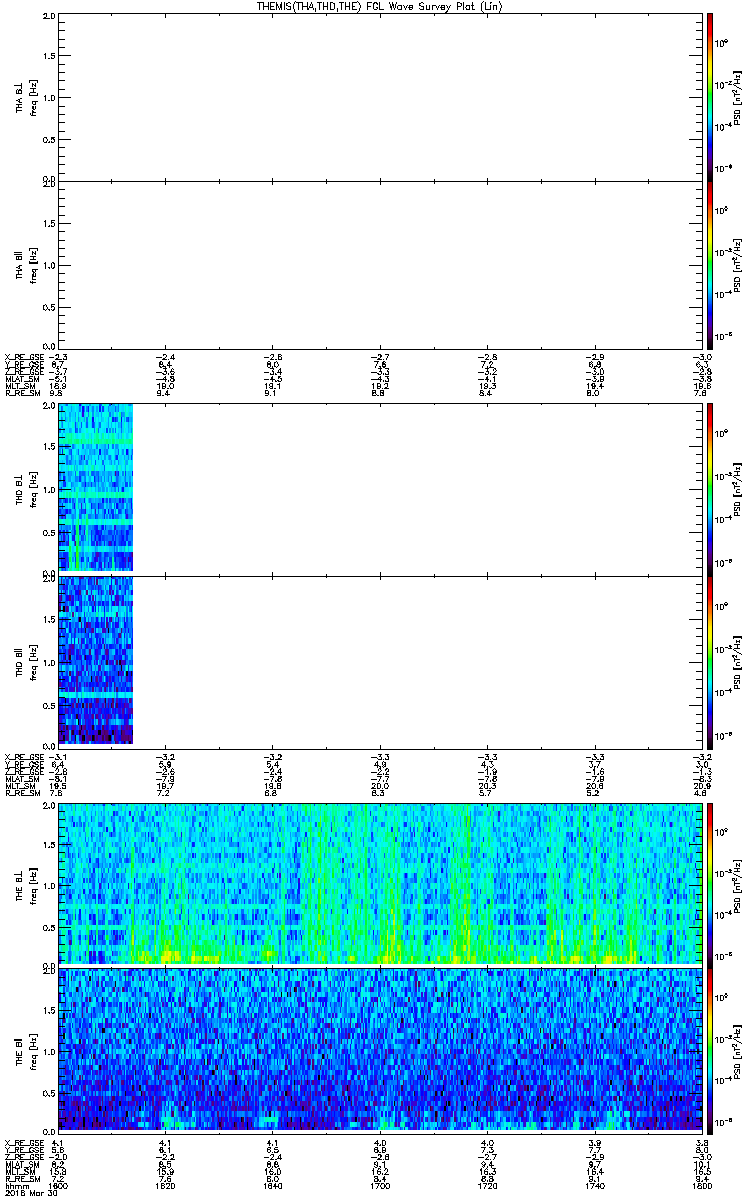Screen dimensions: 750x1200
Task: Click the THA B⊥ freq axis label
Action: [32, 96]
